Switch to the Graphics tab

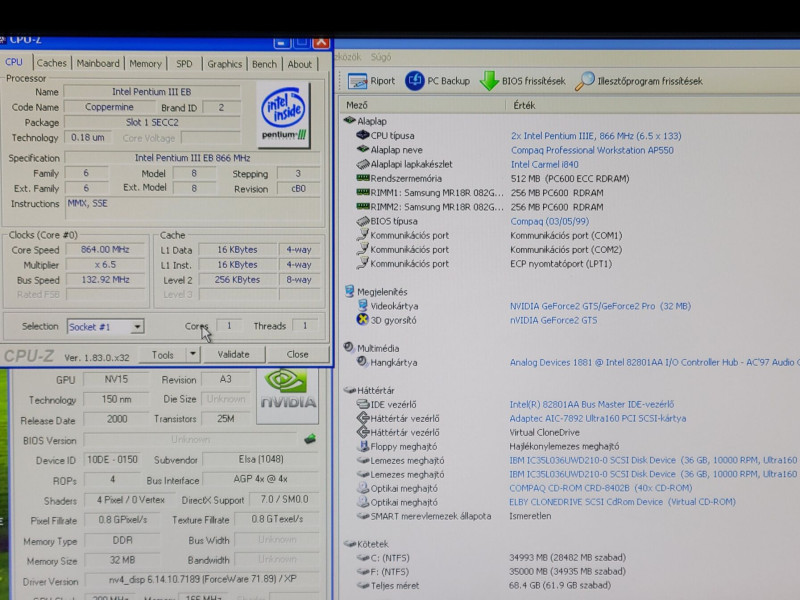pyautogui.click(x=224, y=64)
